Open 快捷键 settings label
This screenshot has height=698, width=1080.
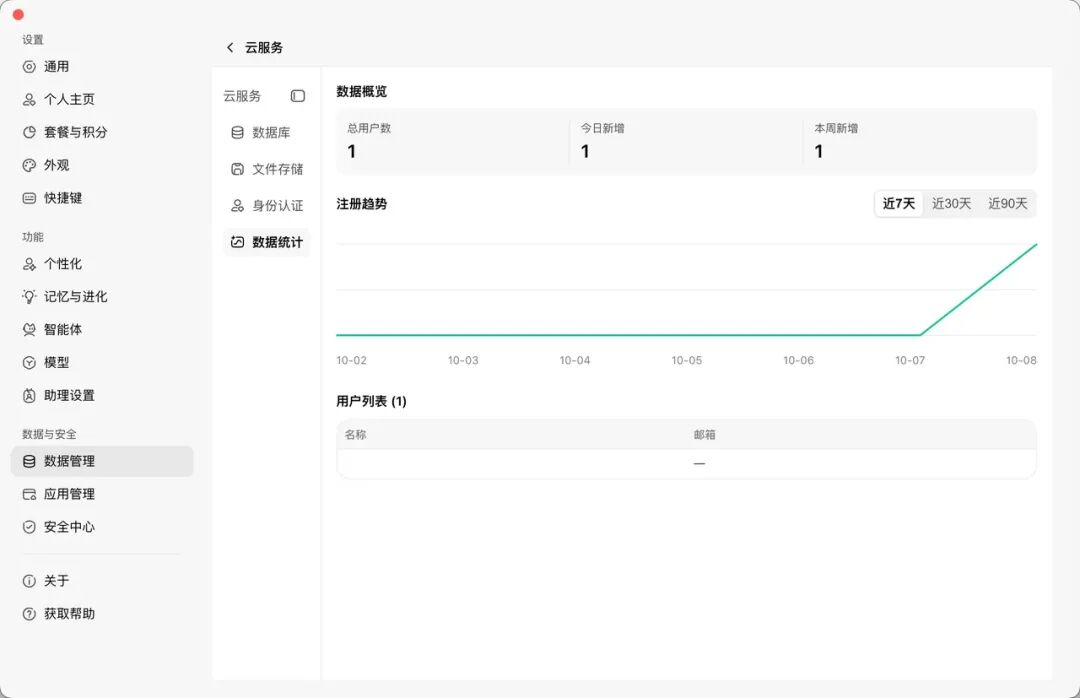click(x=63, y=198)
